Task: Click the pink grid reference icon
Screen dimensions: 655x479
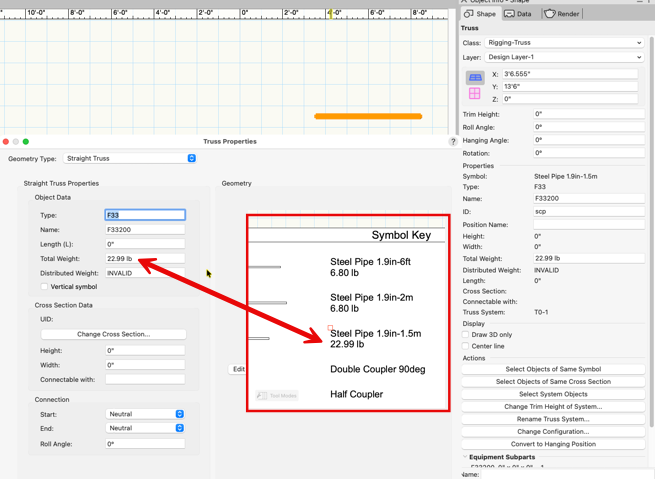Action: [475, 94]
